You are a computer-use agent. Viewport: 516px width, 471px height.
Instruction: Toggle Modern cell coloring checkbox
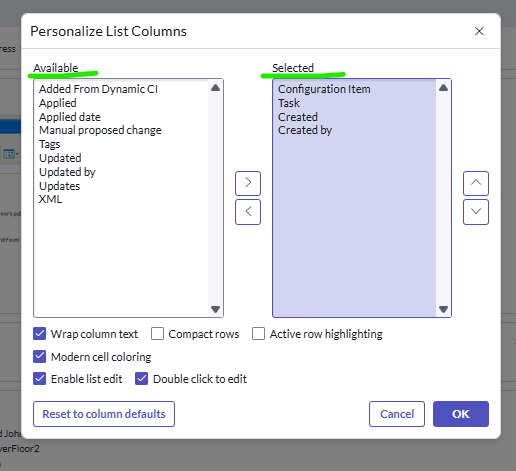[40, 356]
